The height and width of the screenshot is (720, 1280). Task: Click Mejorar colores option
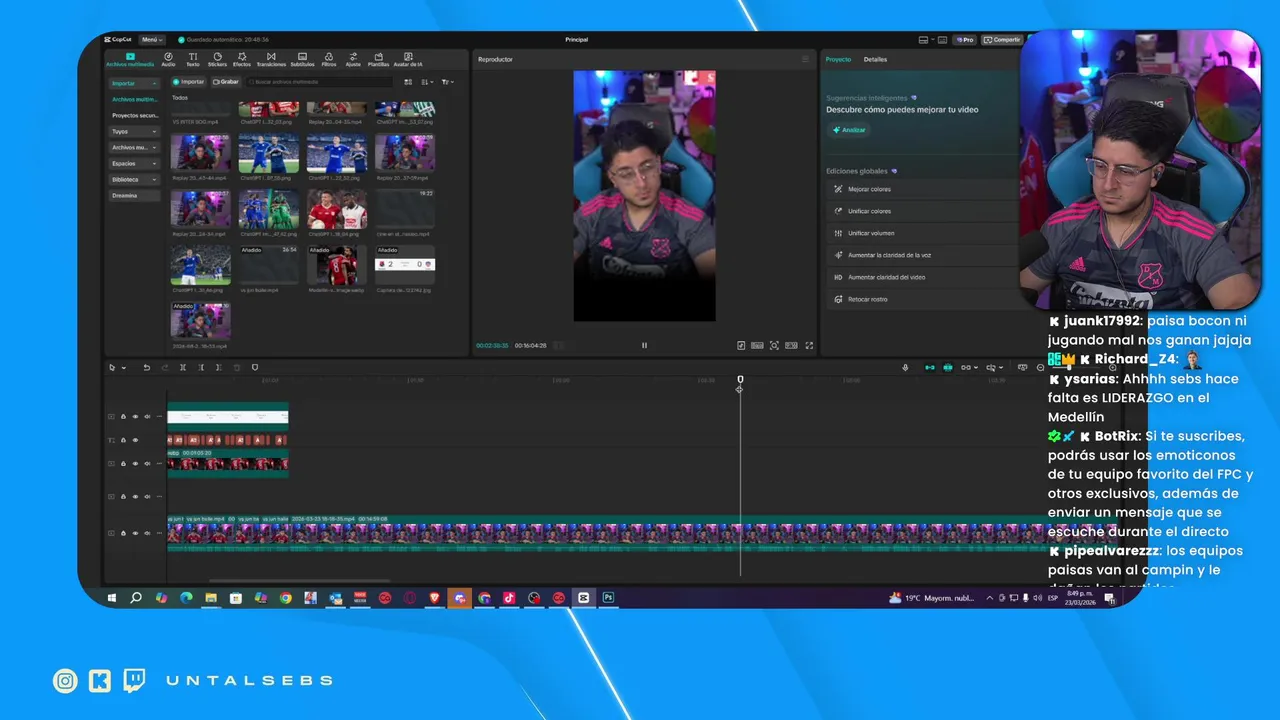pyautogui.click(x=920, y=189)
